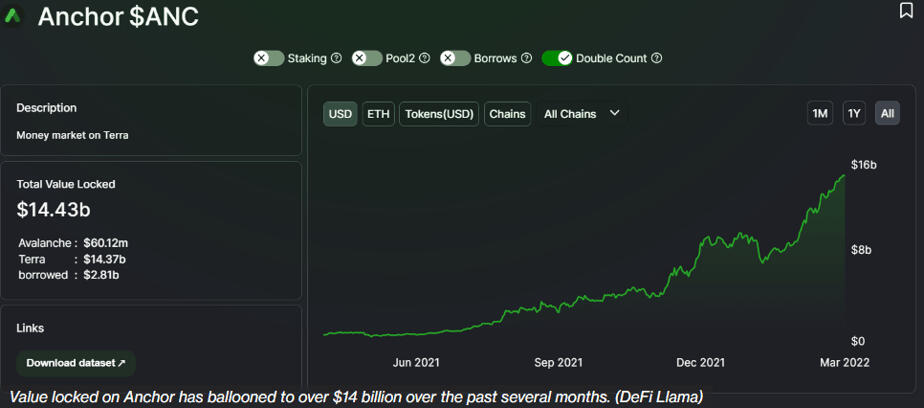Viewport: 924px width, 408px height.
Task: Click the Sep 2021 x-axis label
Action: click(558, 362)
